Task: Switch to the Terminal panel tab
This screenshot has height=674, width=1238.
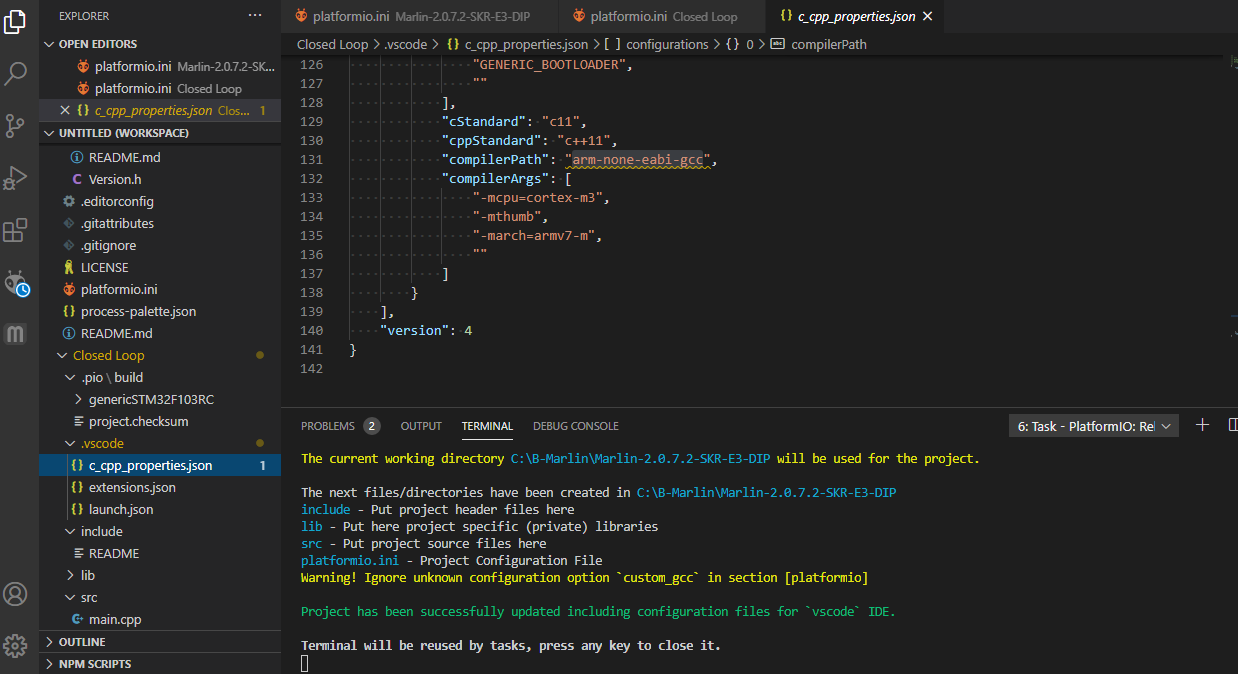Action: (x=487, y=426)
